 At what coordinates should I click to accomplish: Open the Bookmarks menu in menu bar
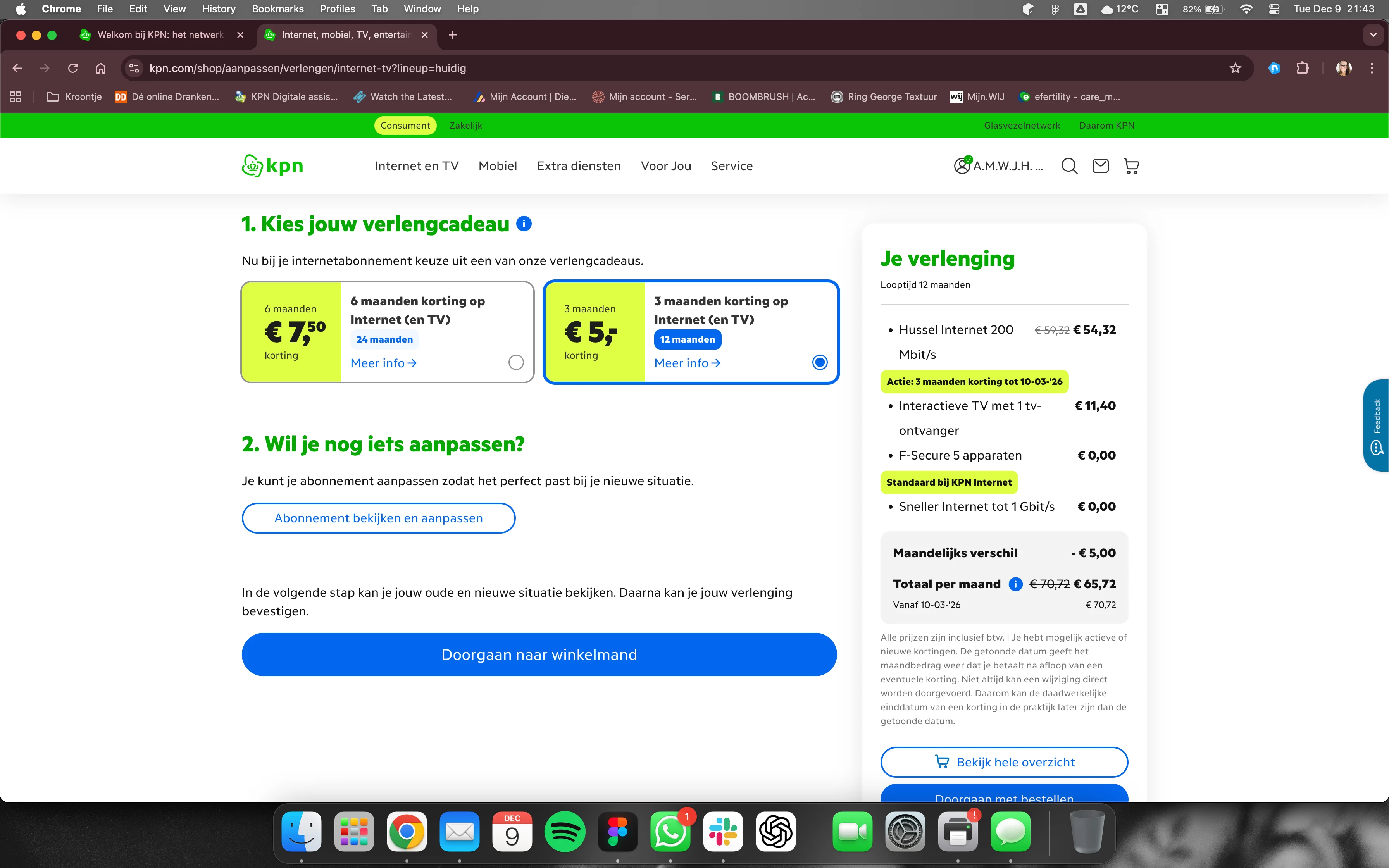[x=277, y=9]
